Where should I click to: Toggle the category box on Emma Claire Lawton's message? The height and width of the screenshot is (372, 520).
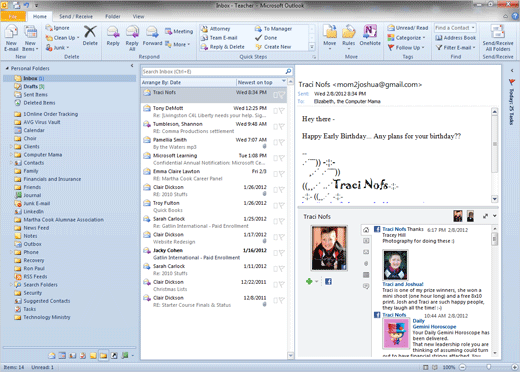click(276, 174)
